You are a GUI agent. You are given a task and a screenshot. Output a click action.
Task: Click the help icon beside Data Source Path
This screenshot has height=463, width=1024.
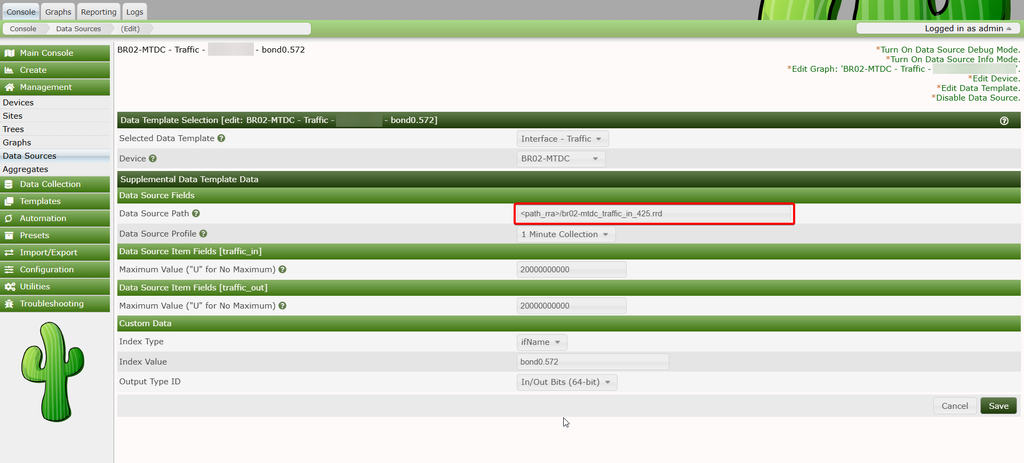(196, 214)
